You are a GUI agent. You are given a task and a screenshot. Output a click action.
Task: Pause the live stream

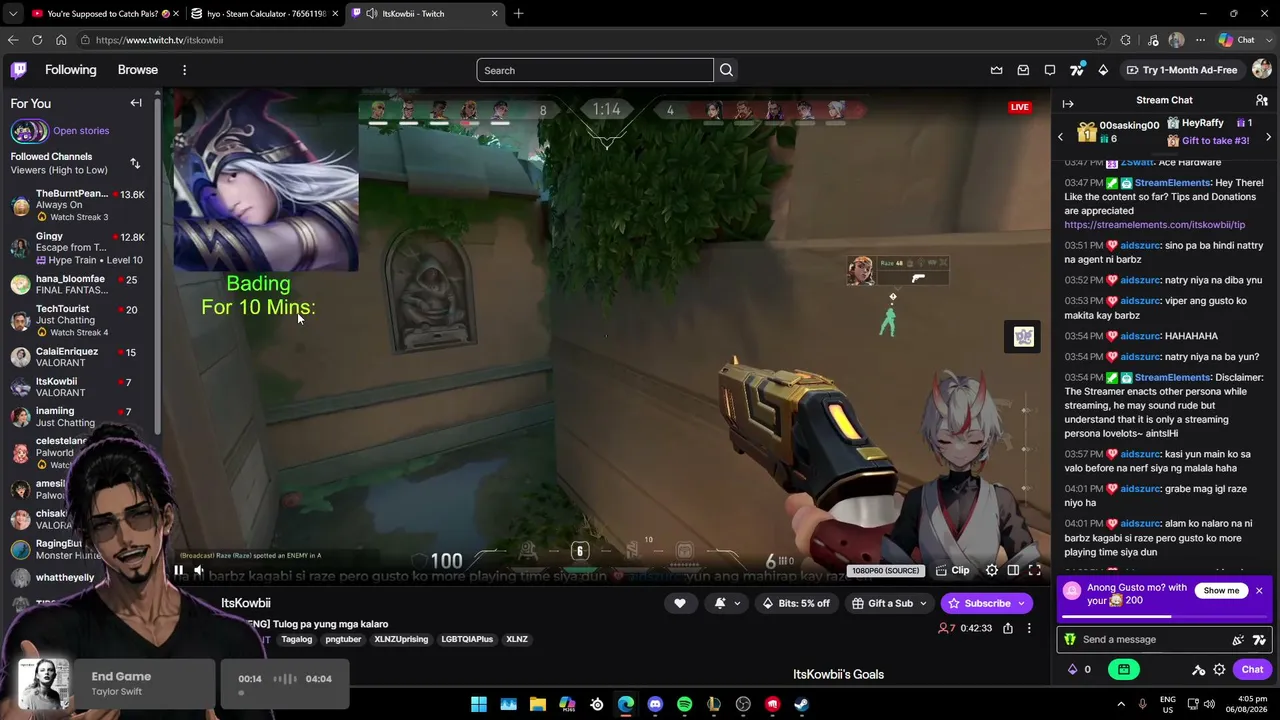click(x=179, y=571)
